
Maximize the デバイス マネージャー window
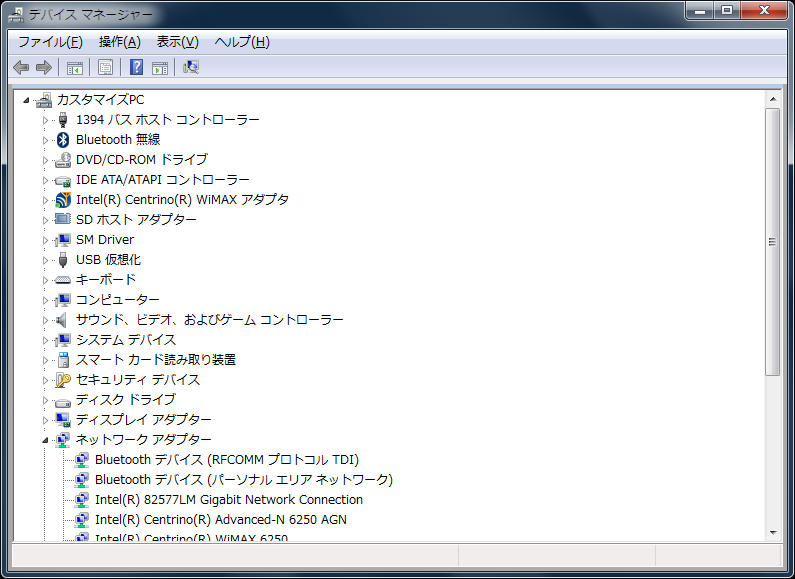pos(727,10)
